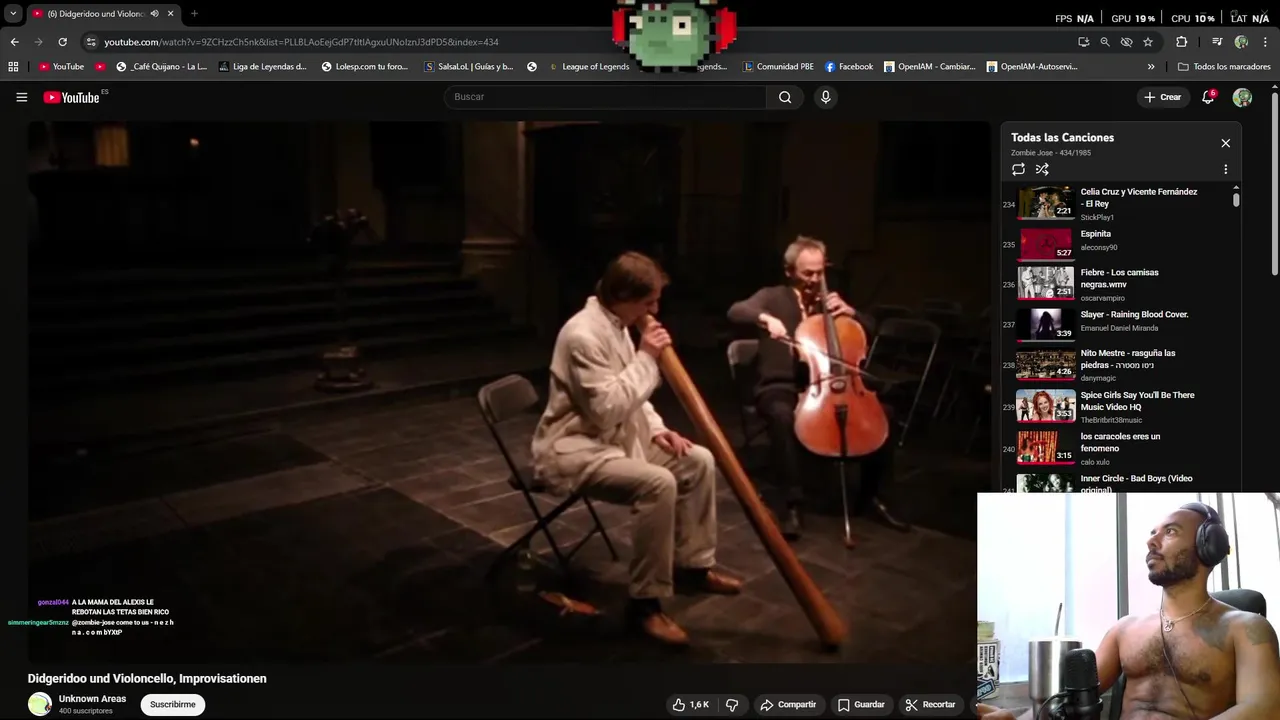Click the page vertical scrollbar

[x=1274, y=184]
